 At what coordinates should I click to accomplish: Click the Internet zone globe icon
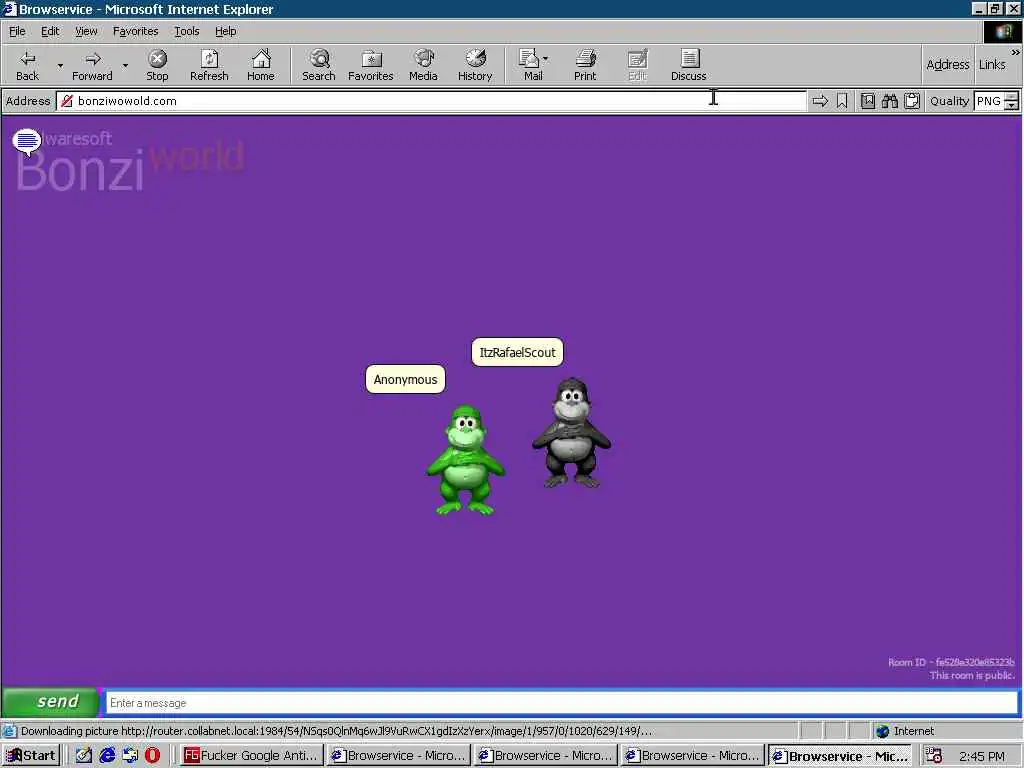tap(883, 731)
